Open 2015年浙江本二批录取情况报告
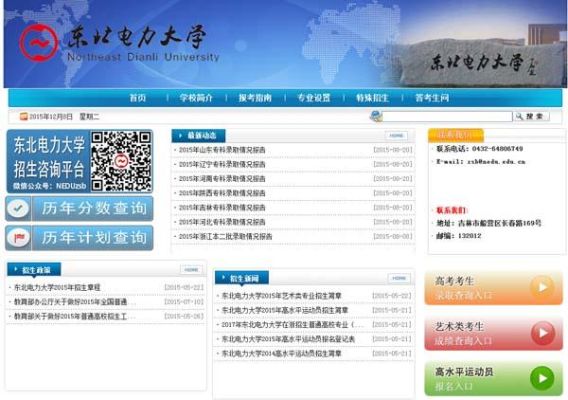The height and width of the screenshot is (400, 568). pyautogui.click(x=225, y=237)
